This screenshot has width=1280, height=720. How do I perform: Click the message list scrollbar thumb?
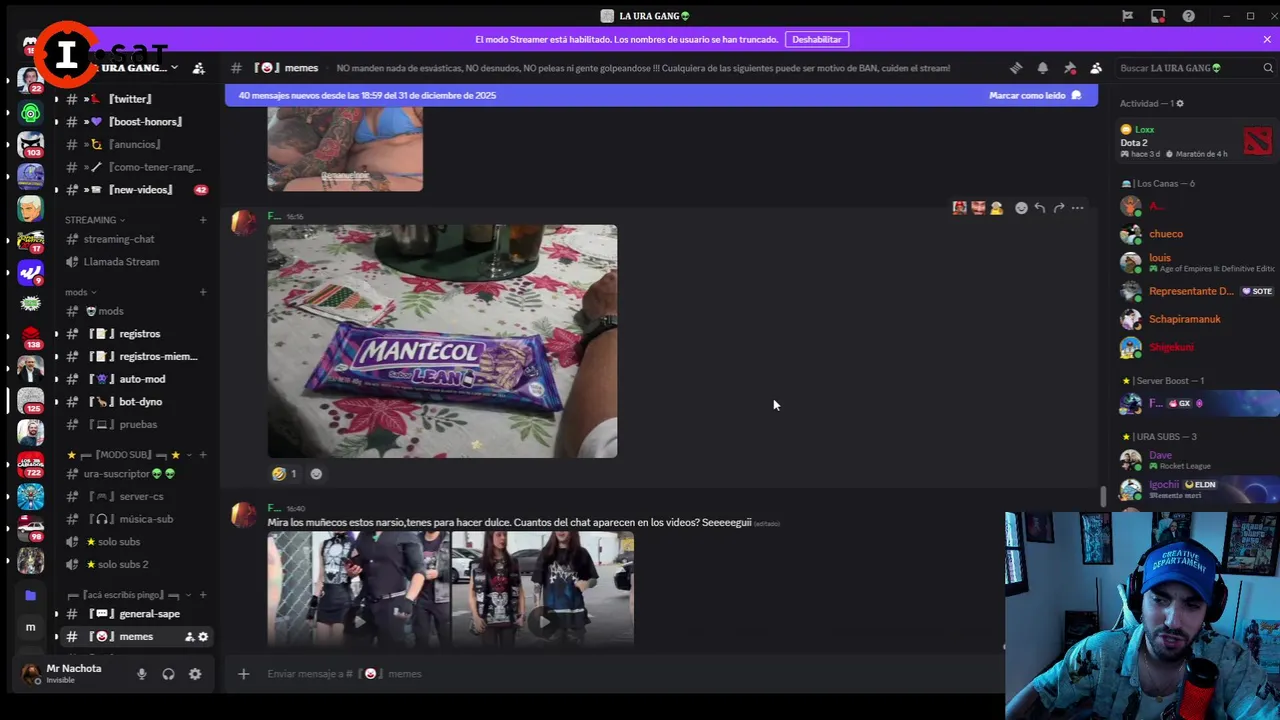coord(1103,496)
